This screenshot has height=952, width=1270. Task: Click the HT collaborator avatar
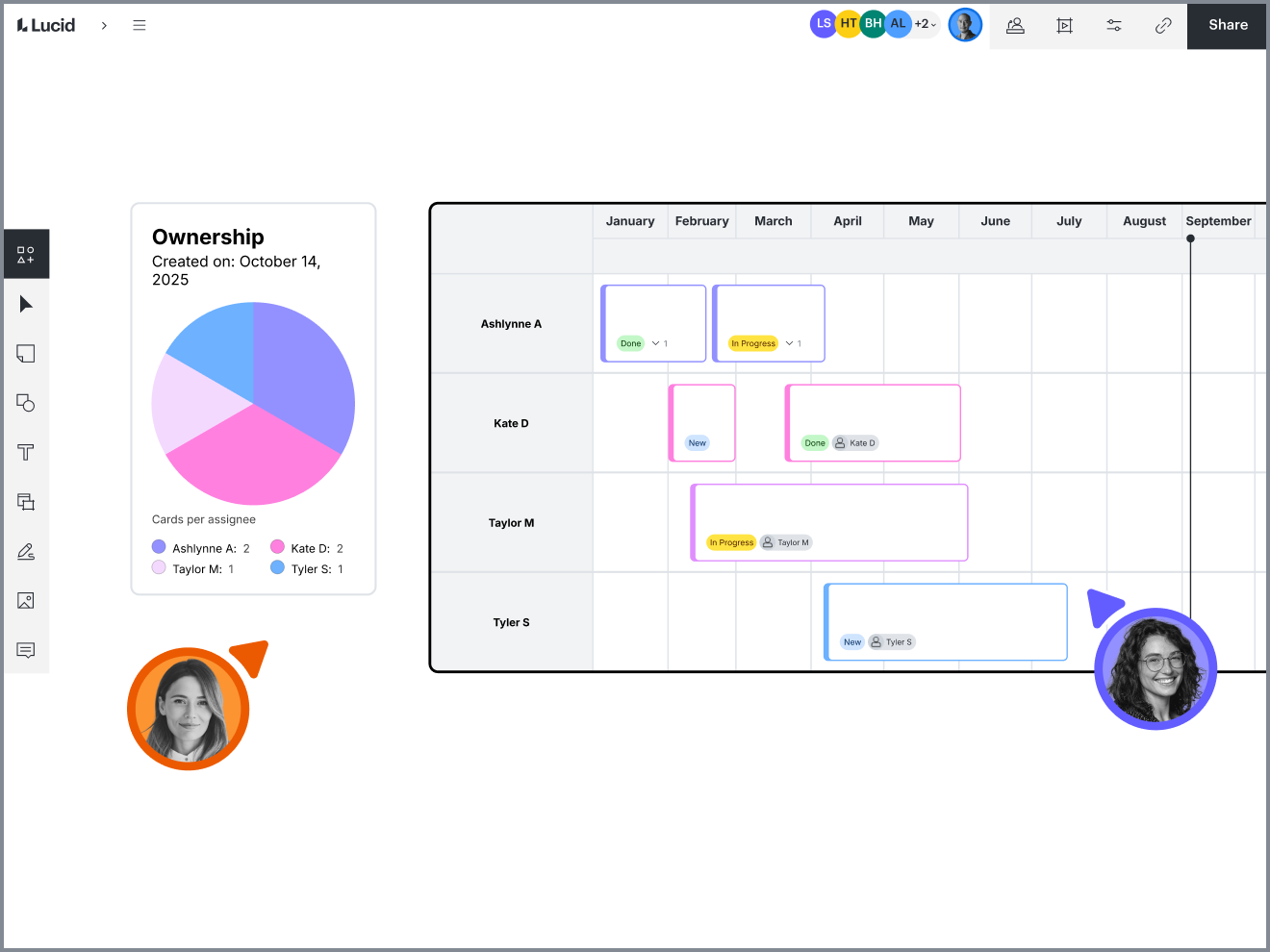tap(848, 24)
